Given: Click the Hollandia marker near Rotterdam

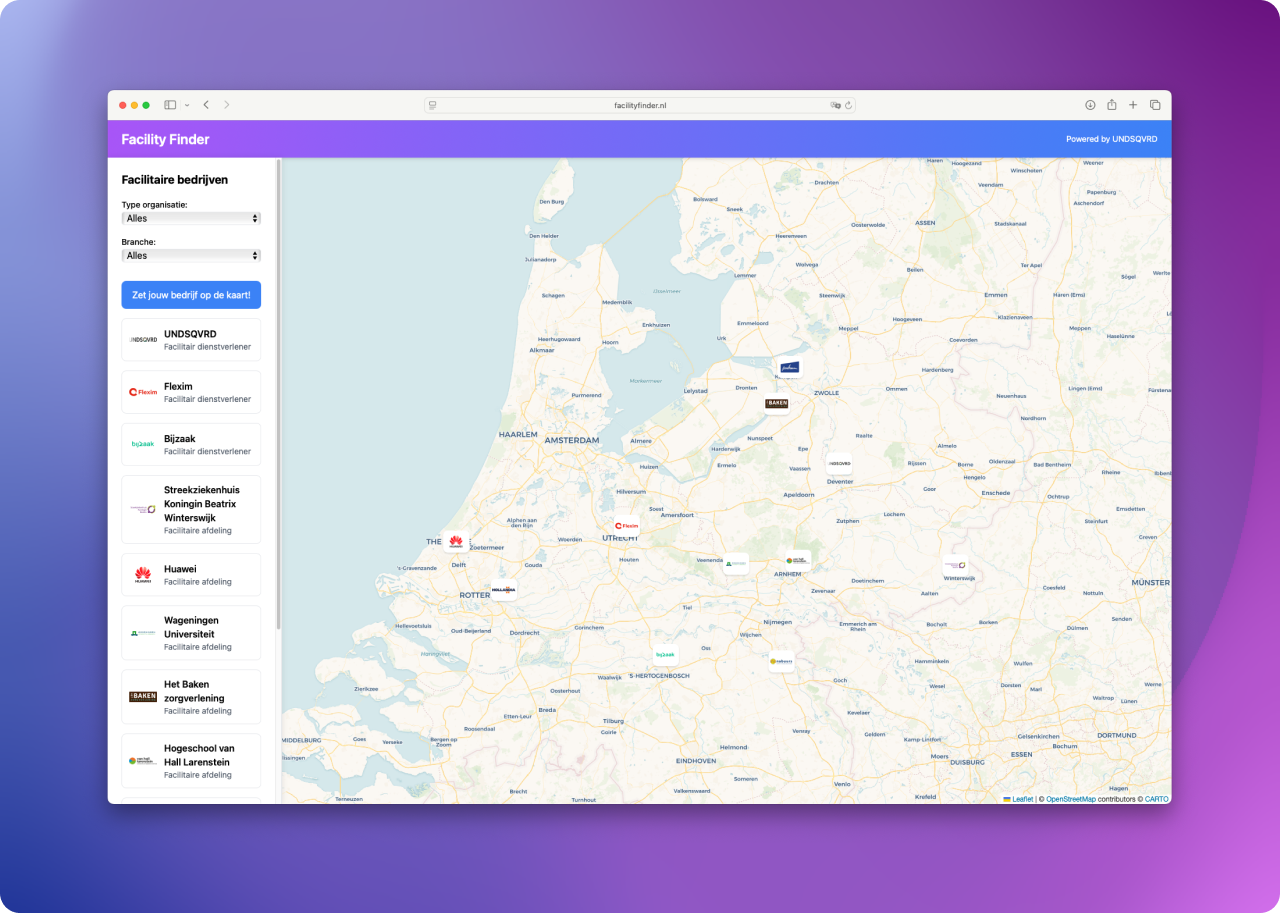Looking at the screenshot, I should click(503, 590).
